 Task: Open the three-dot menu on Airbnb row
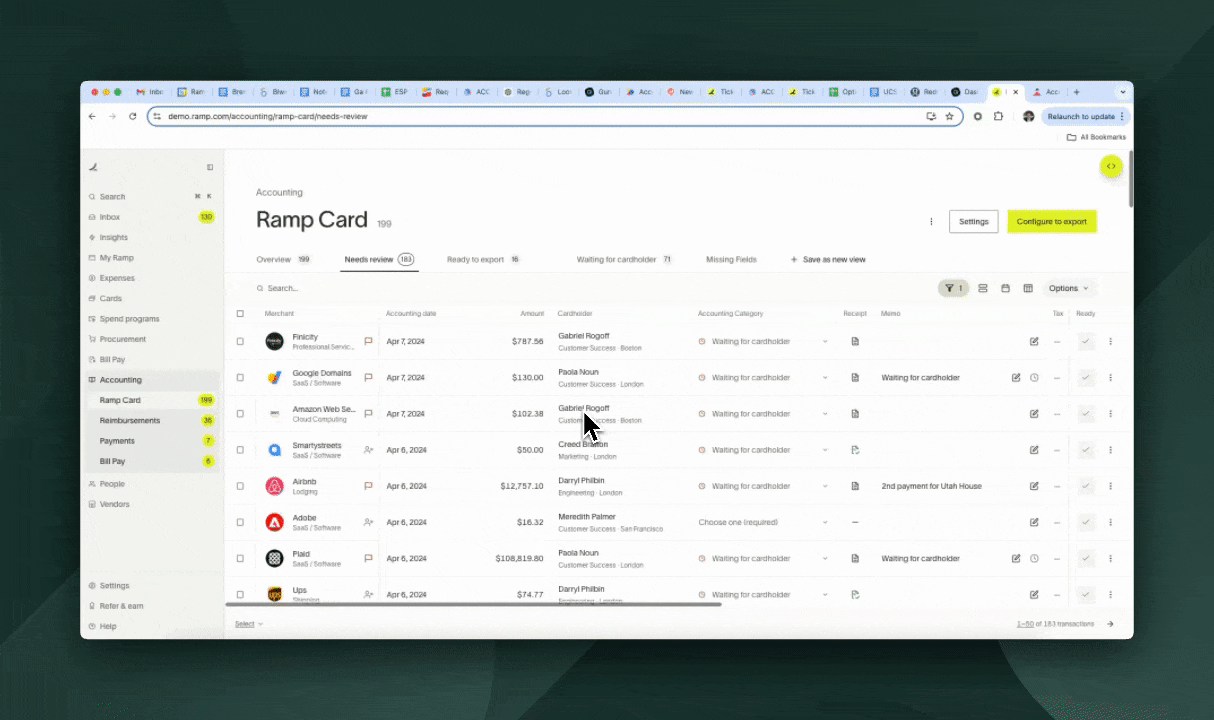(1110, 486)
